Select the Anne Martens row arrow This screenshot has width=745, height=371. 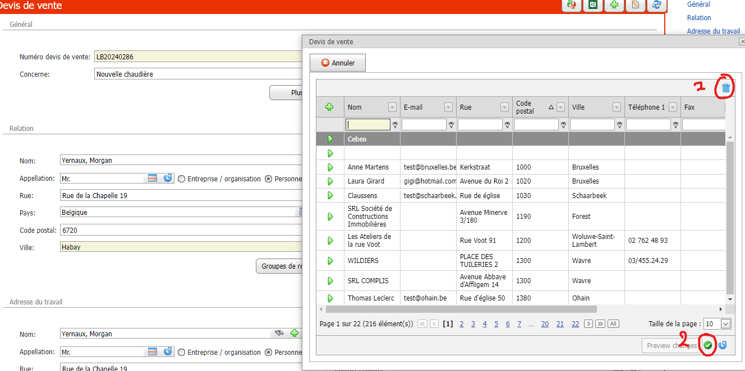point(330,167)
